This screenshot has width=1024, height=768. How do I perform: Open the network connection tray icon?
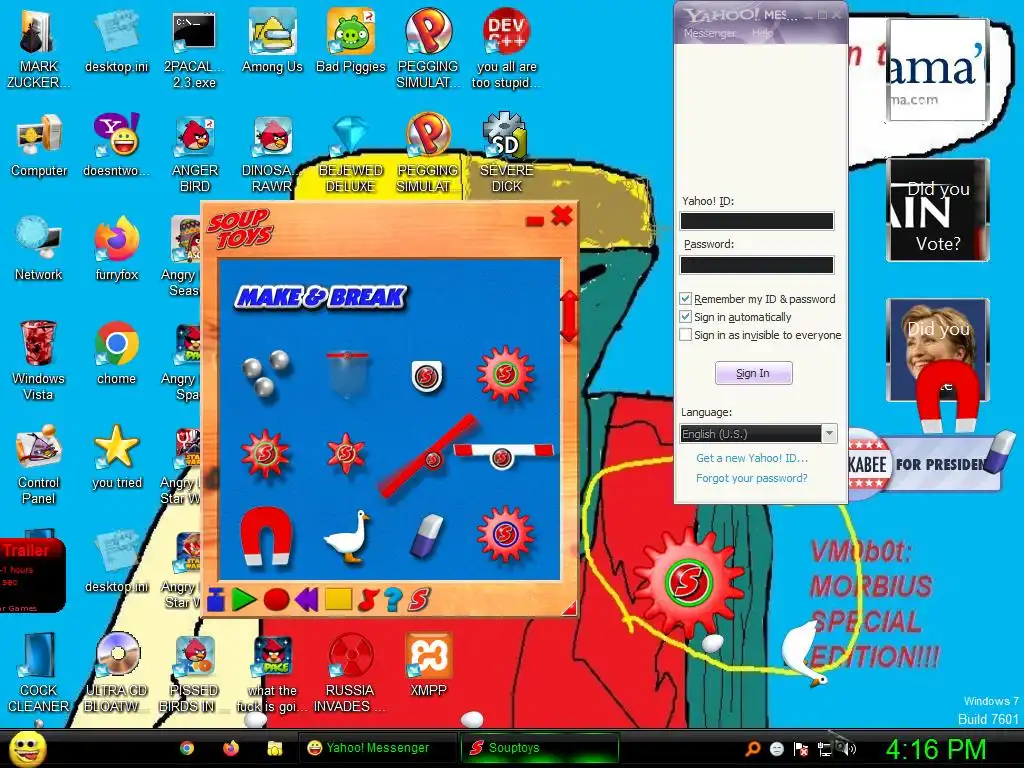(824, 749)
